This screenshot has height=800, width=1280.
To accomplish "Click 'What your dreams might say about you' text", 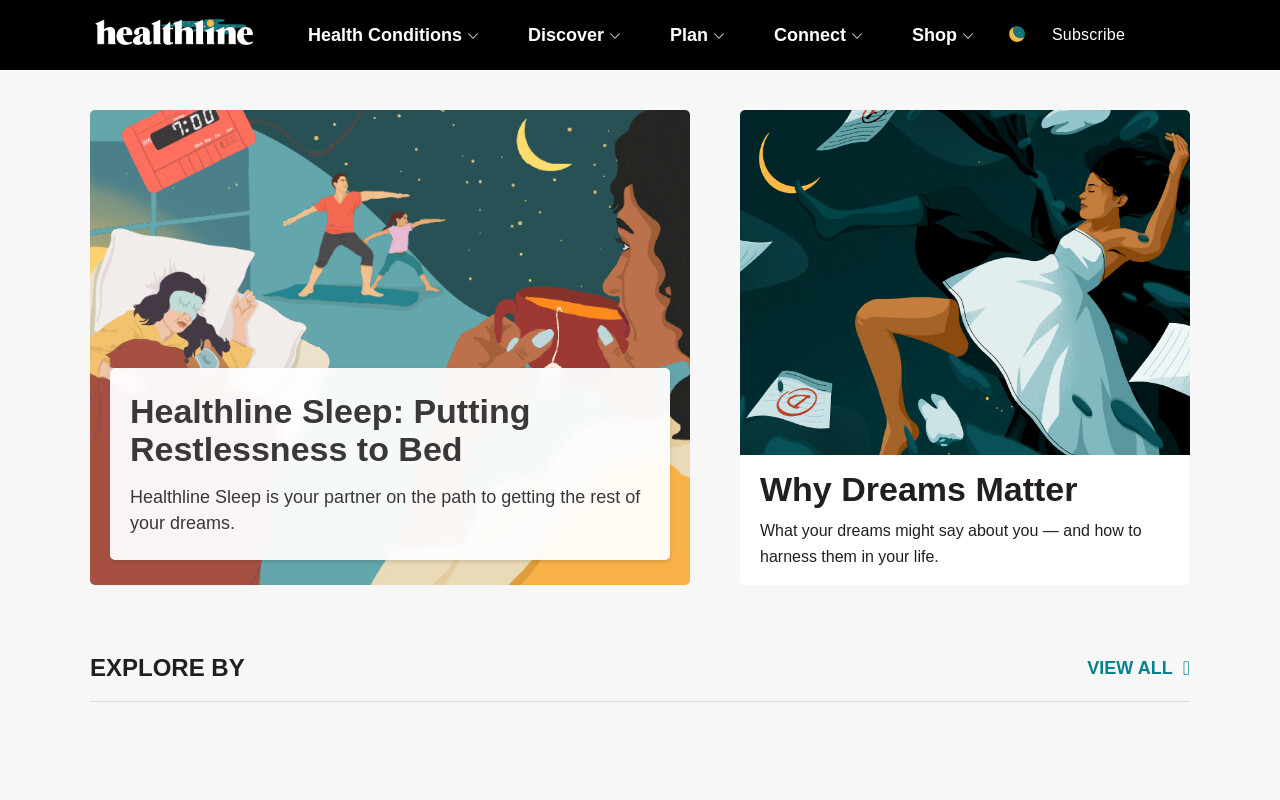I will pos(950,543).
